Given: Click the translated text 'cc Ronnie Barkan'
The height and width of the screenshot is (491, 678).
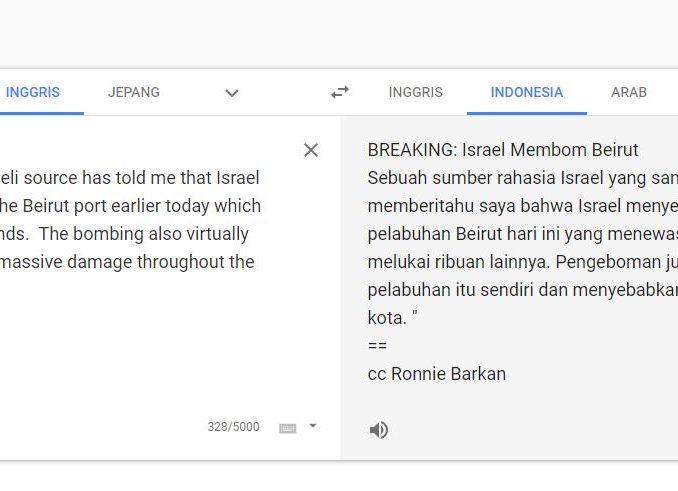Looking at the screenshot, I should point(437,374).
